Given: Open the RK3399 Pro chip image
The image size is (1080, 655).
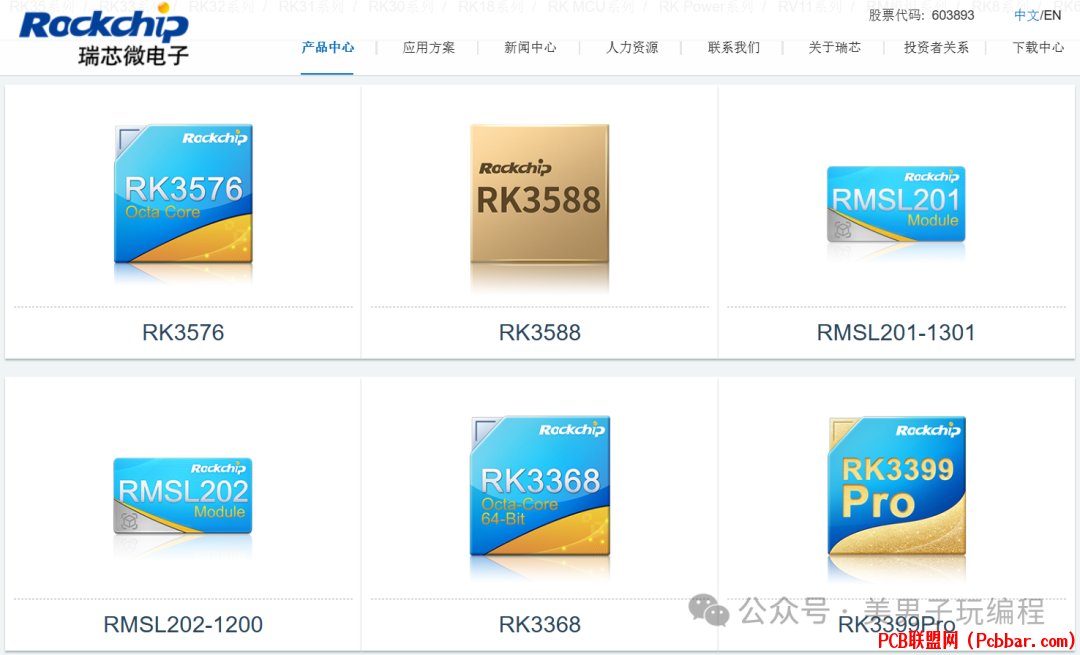Looking at the screenshot, I should tap(896, 486).
